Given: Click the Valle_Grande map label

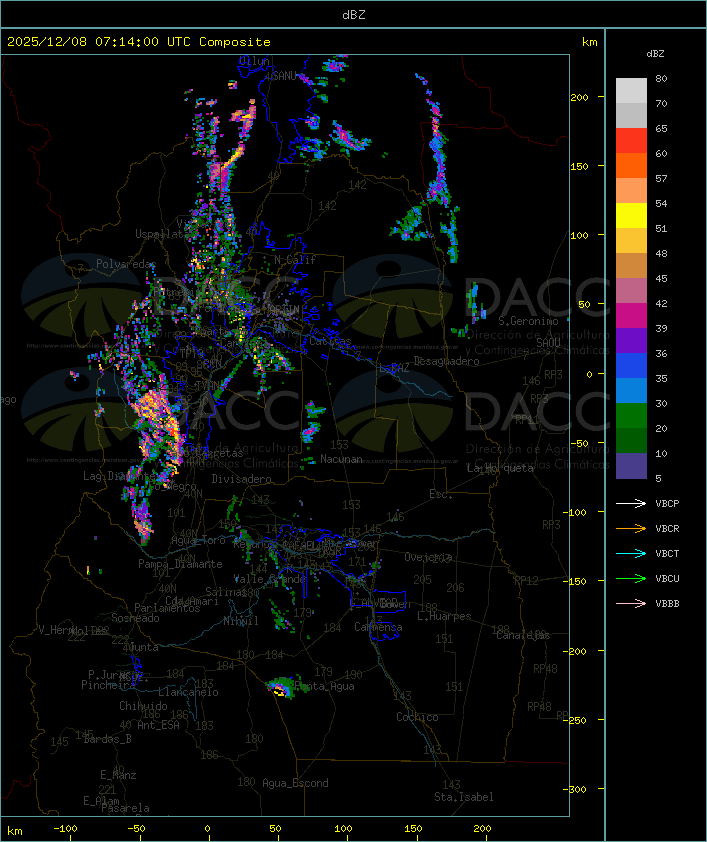Looking at the screenshot, I should point(270,579).
